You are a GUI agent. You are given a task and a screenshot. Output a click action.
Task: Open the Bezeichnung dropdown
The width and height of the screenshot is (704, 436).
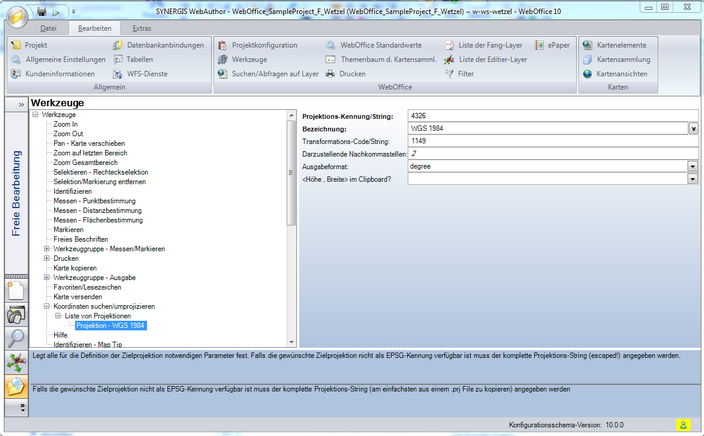(692, 128)
